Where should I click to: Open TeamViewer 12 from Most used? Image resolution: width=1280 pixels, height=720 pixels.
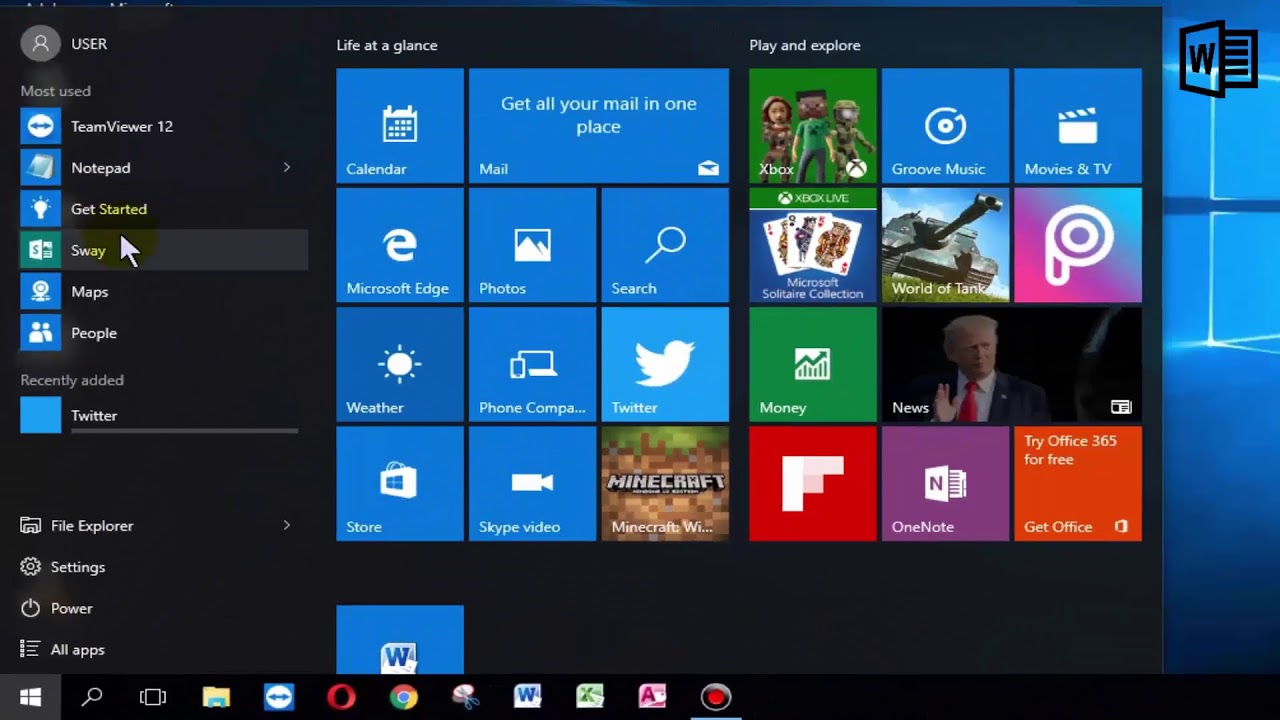pyautogui.click(x=164, y=126)
